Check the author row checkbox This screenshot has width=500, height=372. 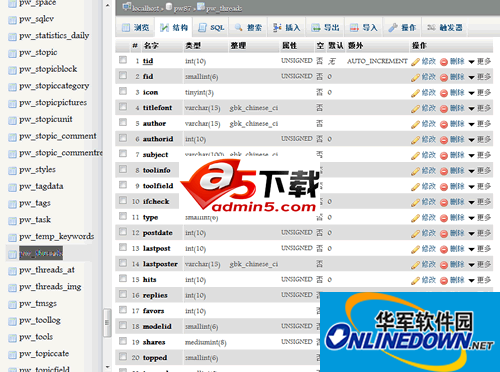coord(123,122)
